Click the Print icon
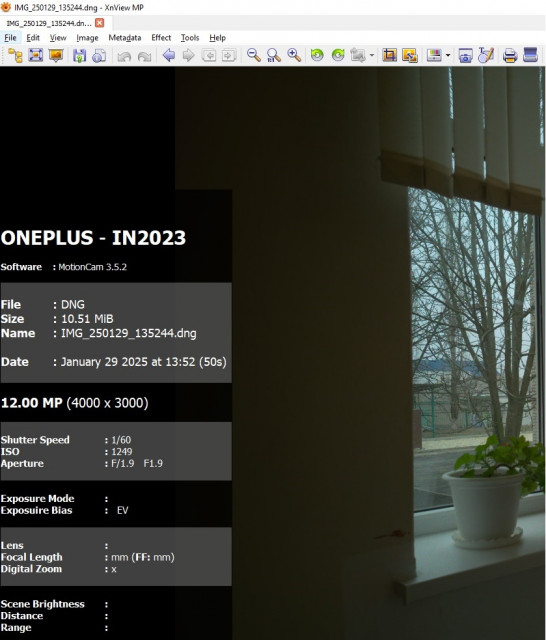This screenshot has height=640, width=546. (x=510, y=55)
